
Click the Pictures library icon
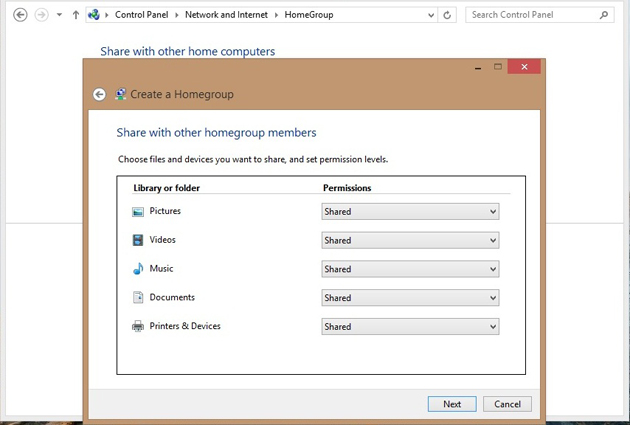(x=138, y=212)
